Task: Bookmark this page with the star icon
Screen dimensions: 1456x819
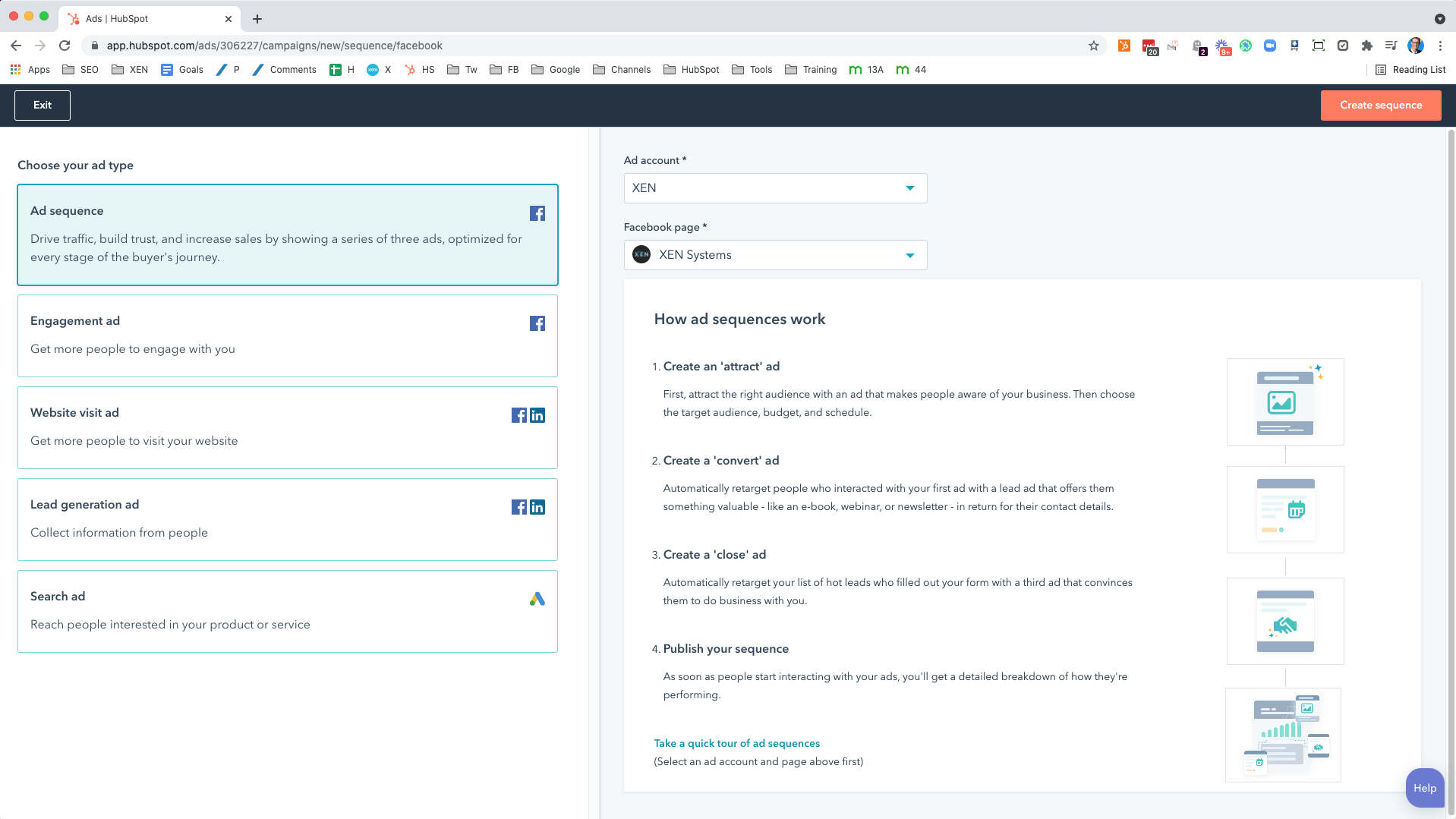Action: click(1094, 46)
